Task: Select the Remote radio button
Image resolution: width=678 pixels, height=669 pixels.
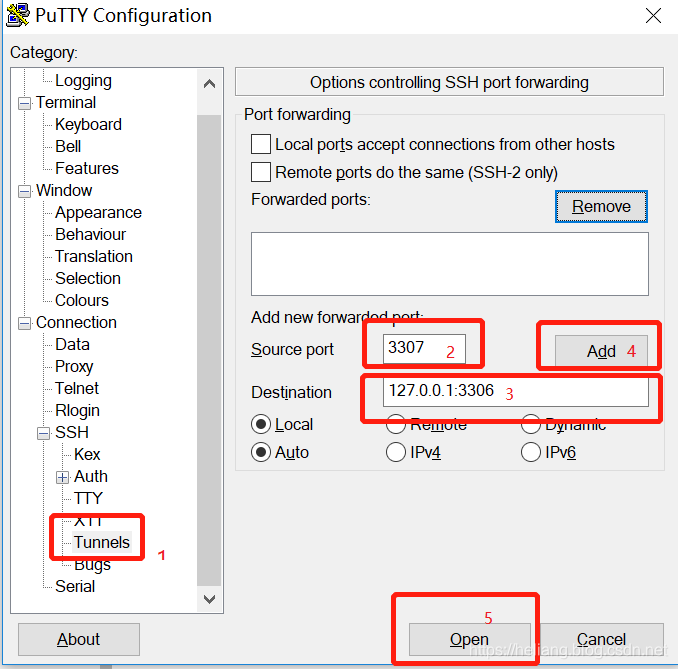Action: (396, 424)
